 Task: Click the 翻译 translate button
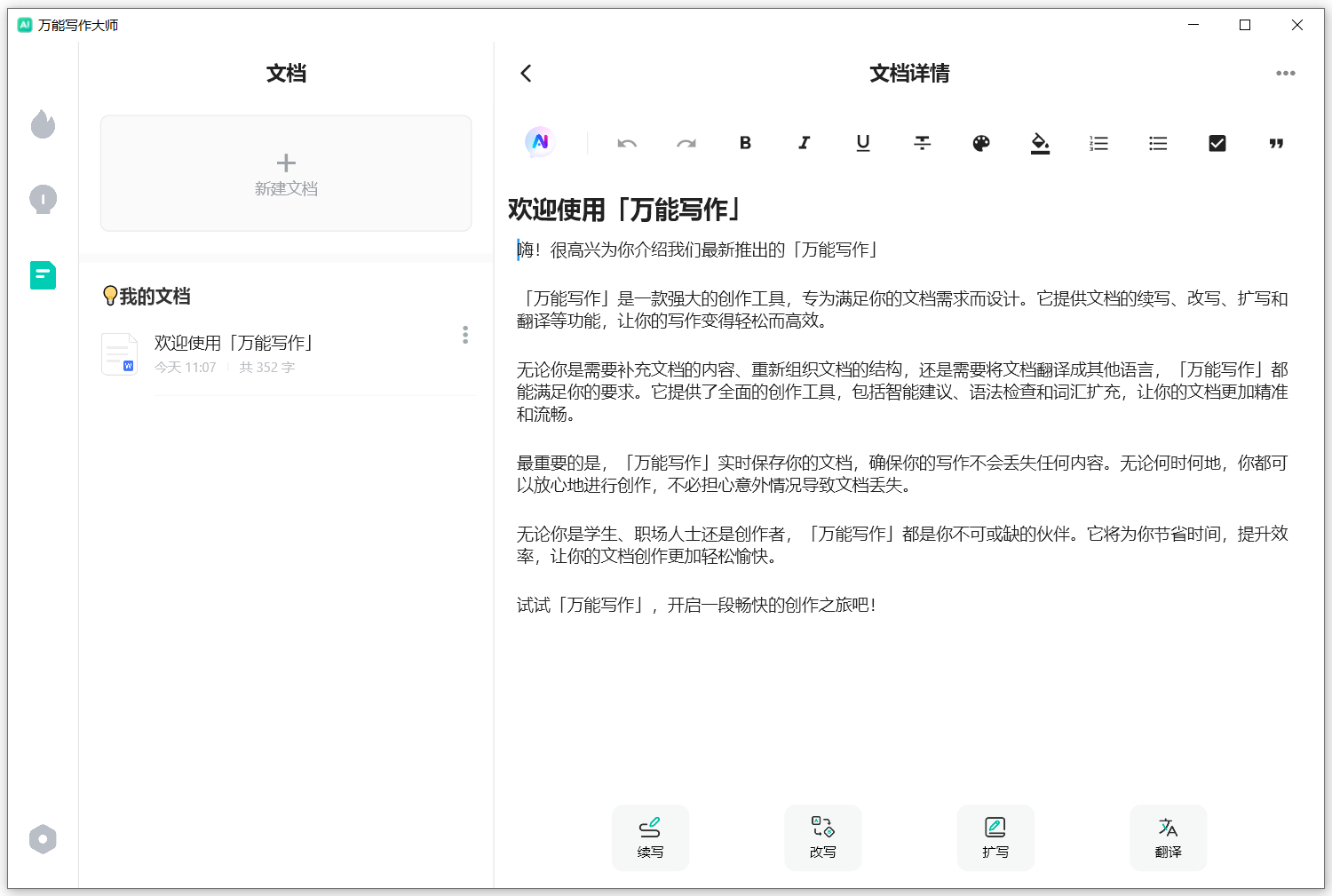(x=1168, y=837)
